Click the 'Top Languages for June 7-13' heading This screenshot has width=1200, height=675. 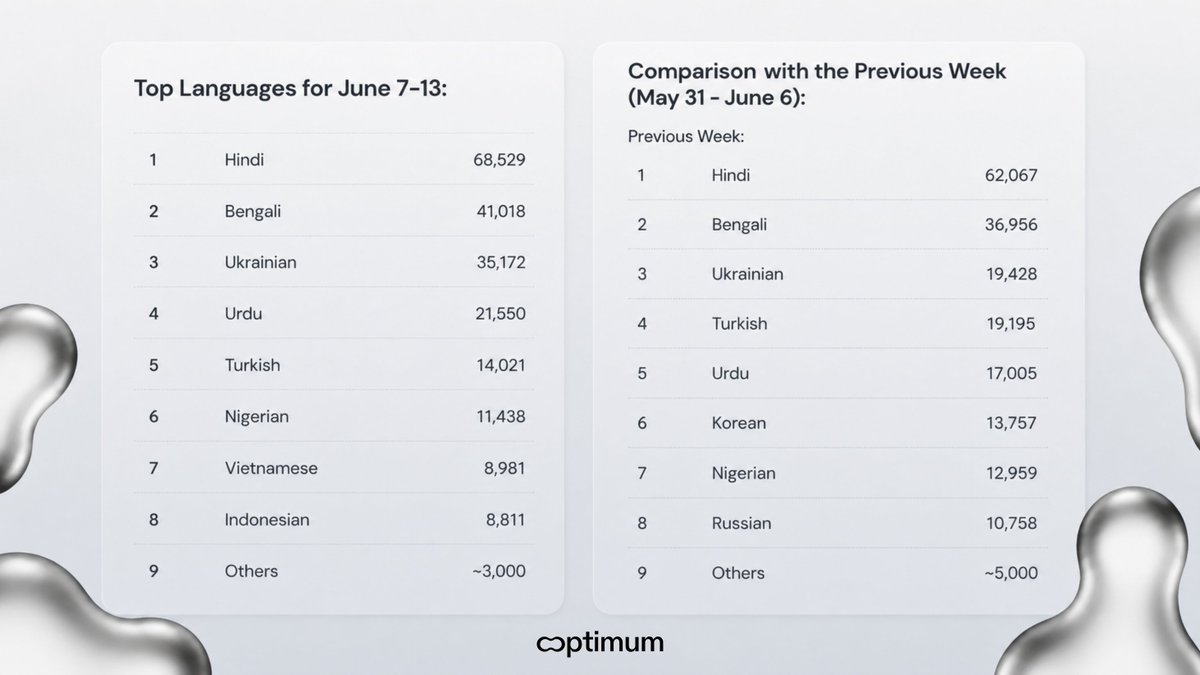290,88
